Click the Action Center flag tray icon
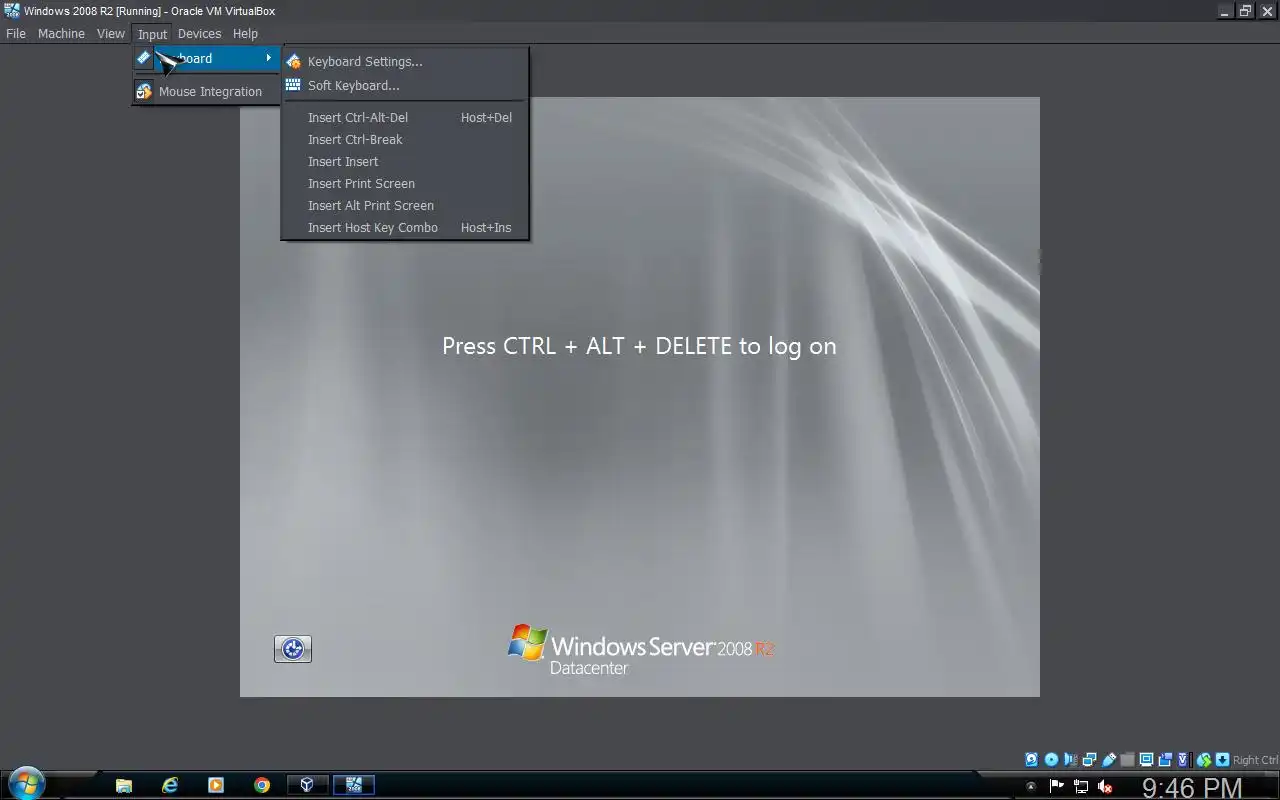 click(x=1057, y=787)
